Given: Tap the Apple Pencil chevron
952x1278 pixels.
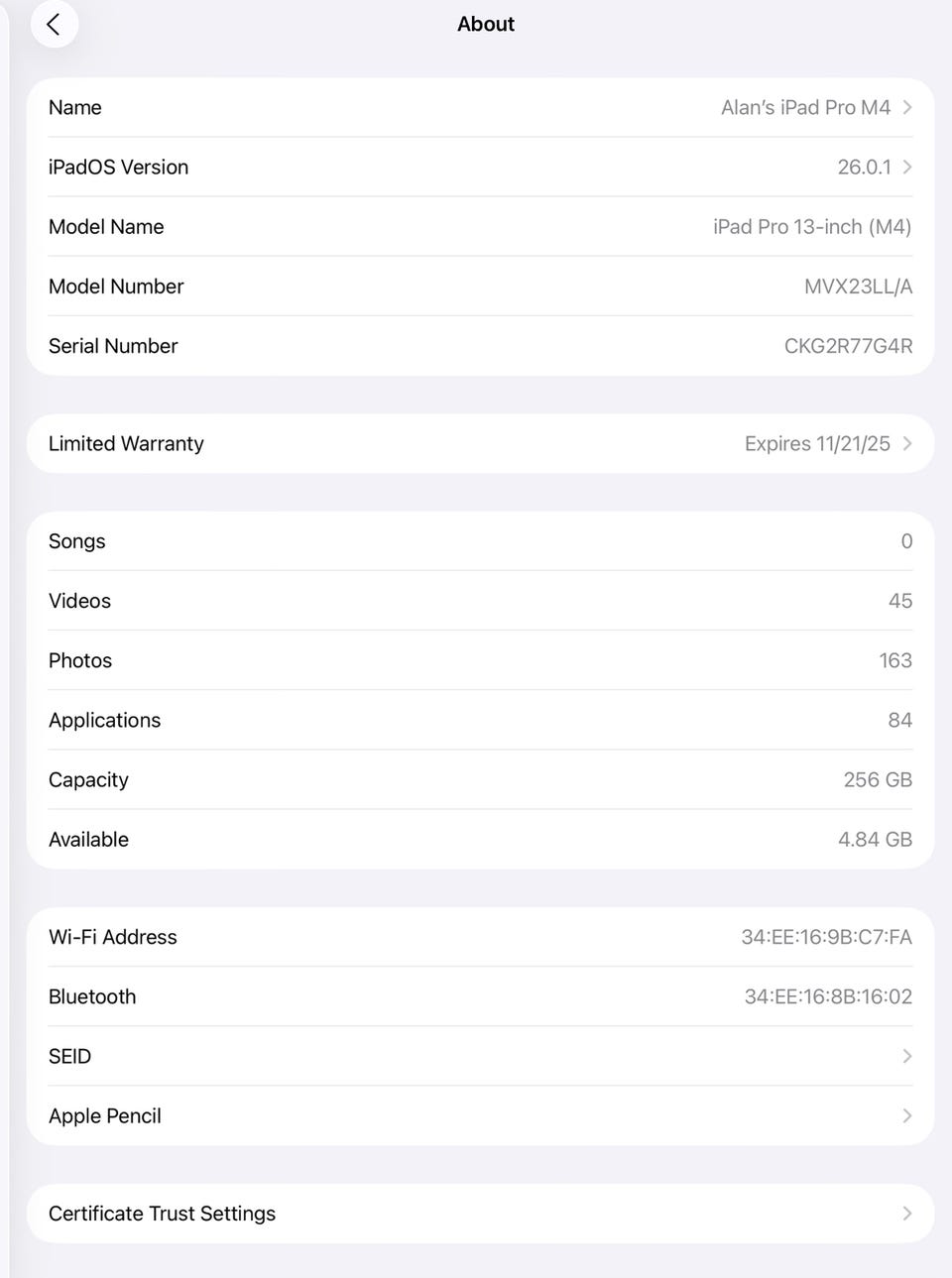Looking at the screenshot, I should 907,1116.
